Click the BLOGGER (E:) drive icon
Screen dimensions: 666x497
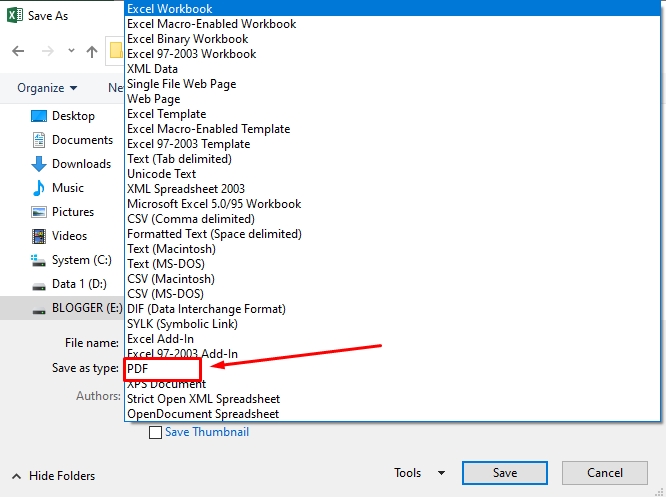click(39, 310)
